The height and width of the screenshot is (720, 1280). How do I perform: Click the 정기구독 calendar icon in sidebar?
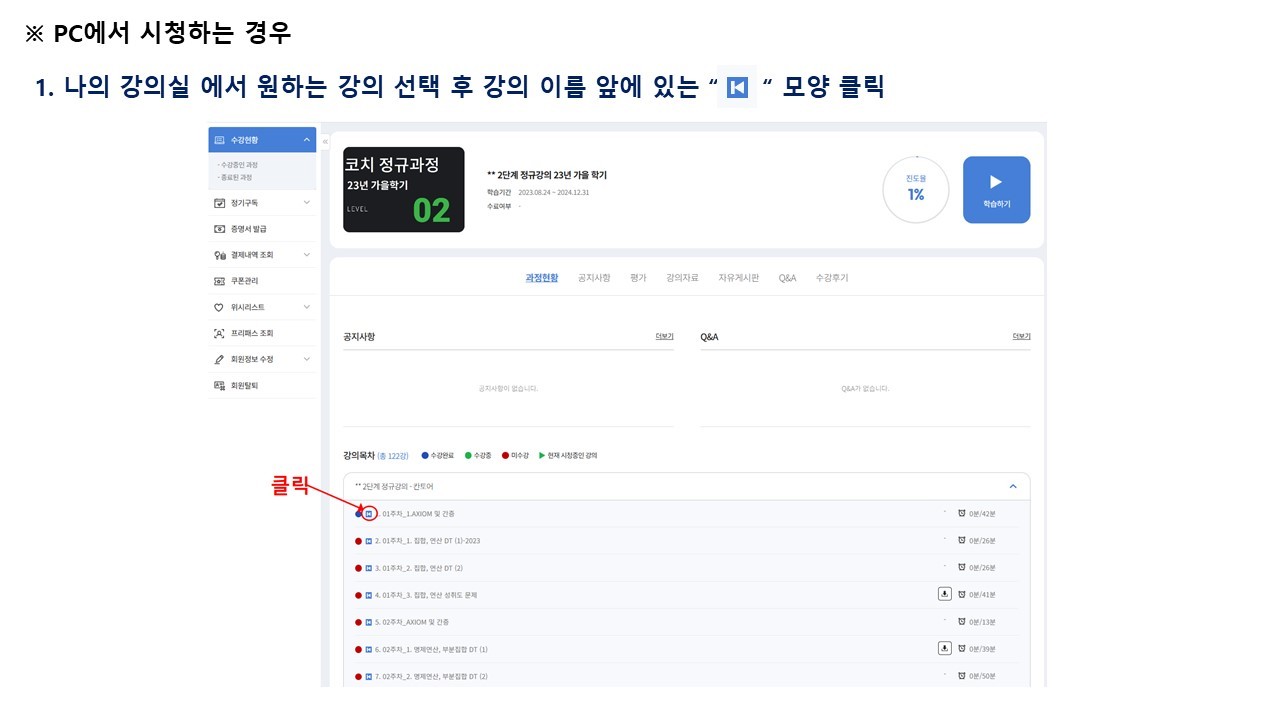coord(219,203)
